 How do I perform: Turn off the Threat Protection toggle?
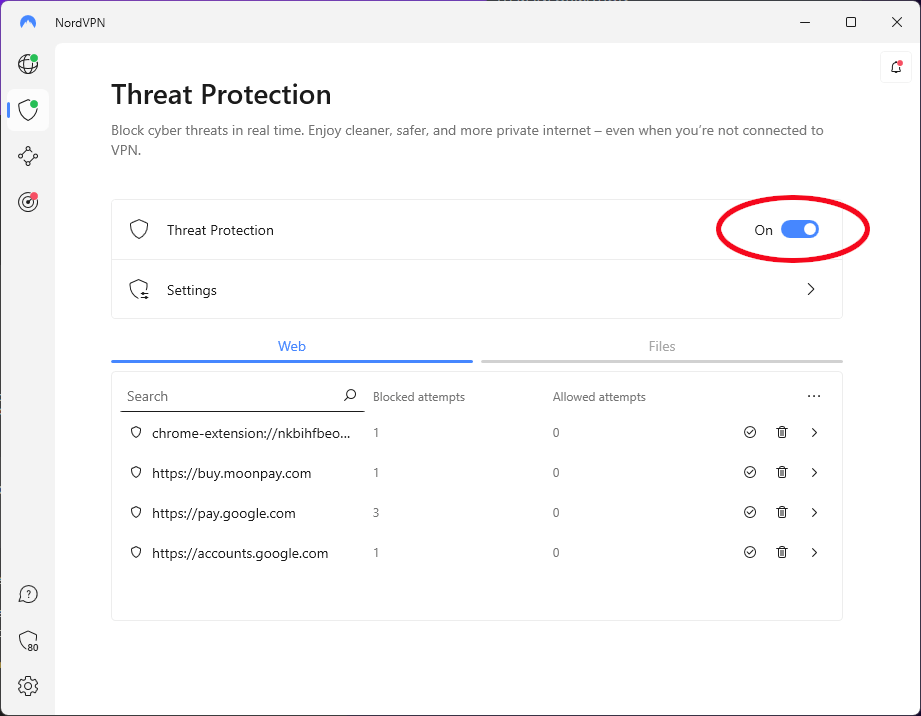(x=799, y=230)
